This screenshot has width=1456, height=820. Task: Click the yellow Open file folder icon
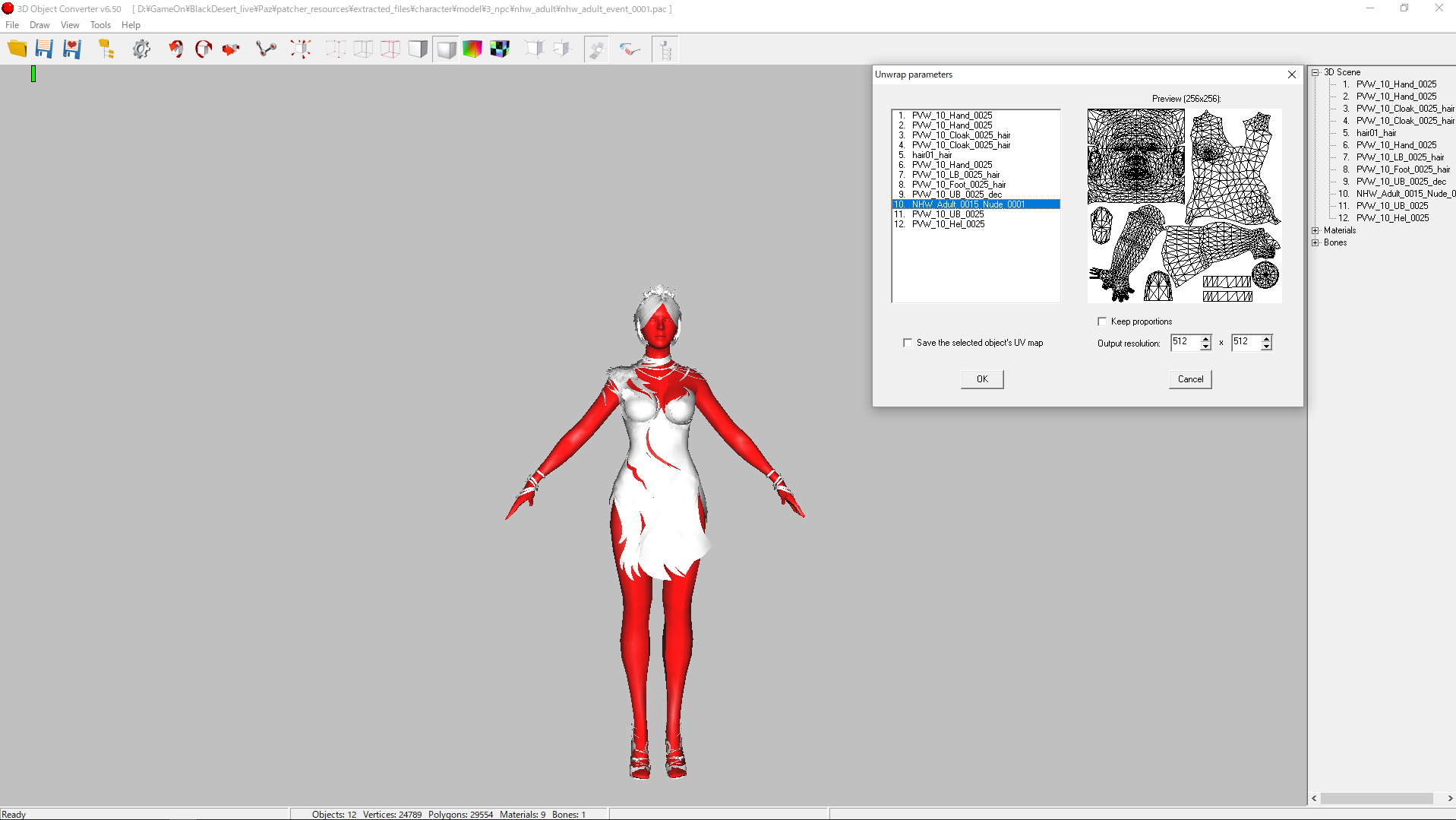pyautogui.click(x=17, y=49)
